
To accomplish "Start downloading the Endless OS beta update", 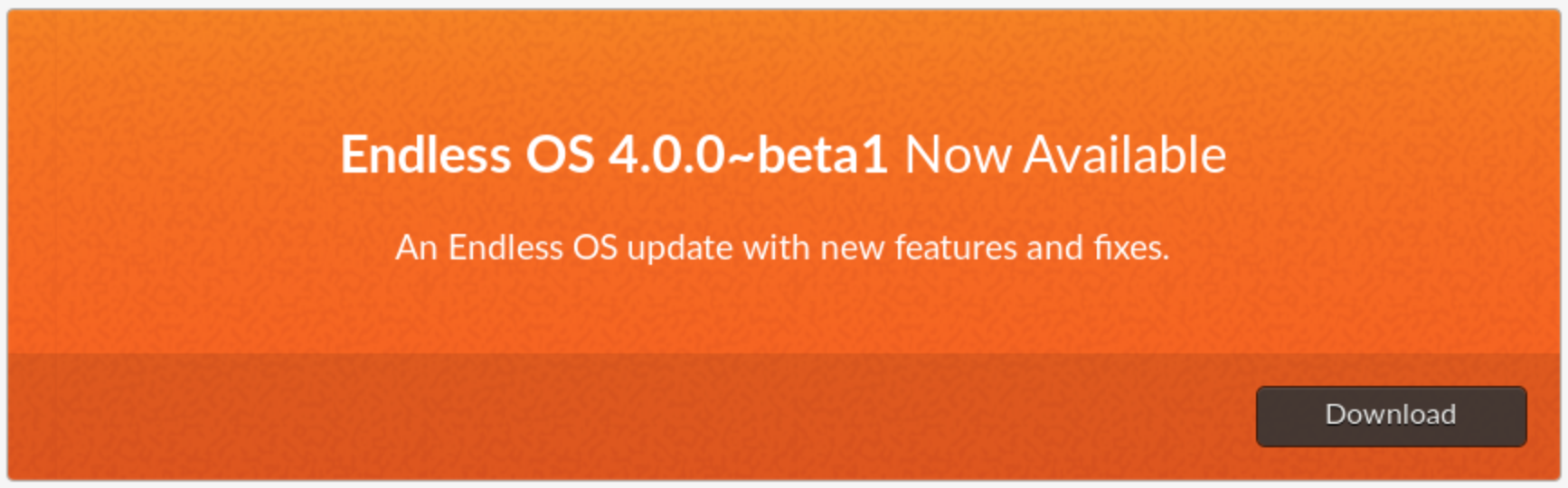I will coord(1391,417).
